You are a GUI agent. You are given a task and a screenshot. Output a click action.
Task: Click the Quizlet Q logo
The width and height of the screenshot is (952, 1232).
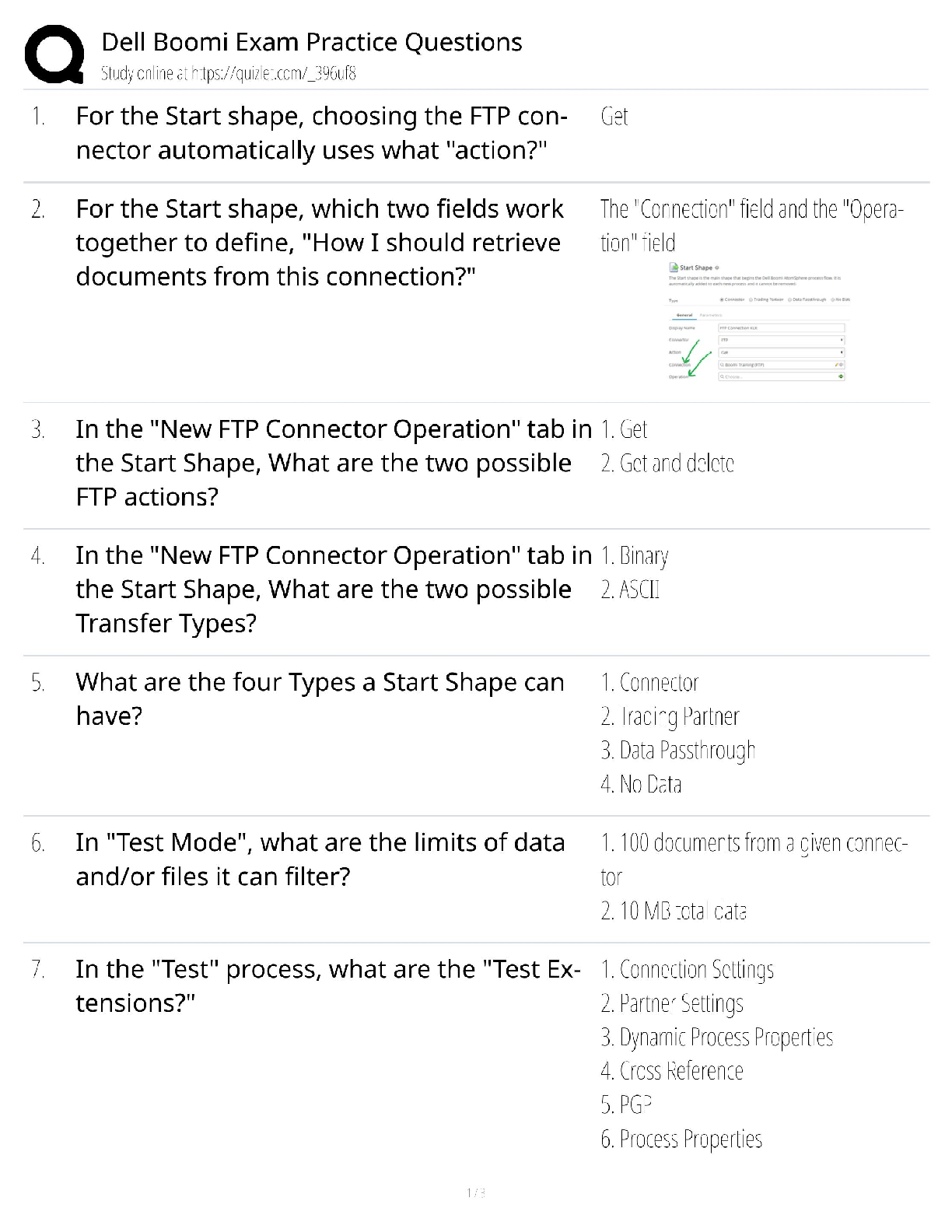pyautogui.click(x=54, y=54)
